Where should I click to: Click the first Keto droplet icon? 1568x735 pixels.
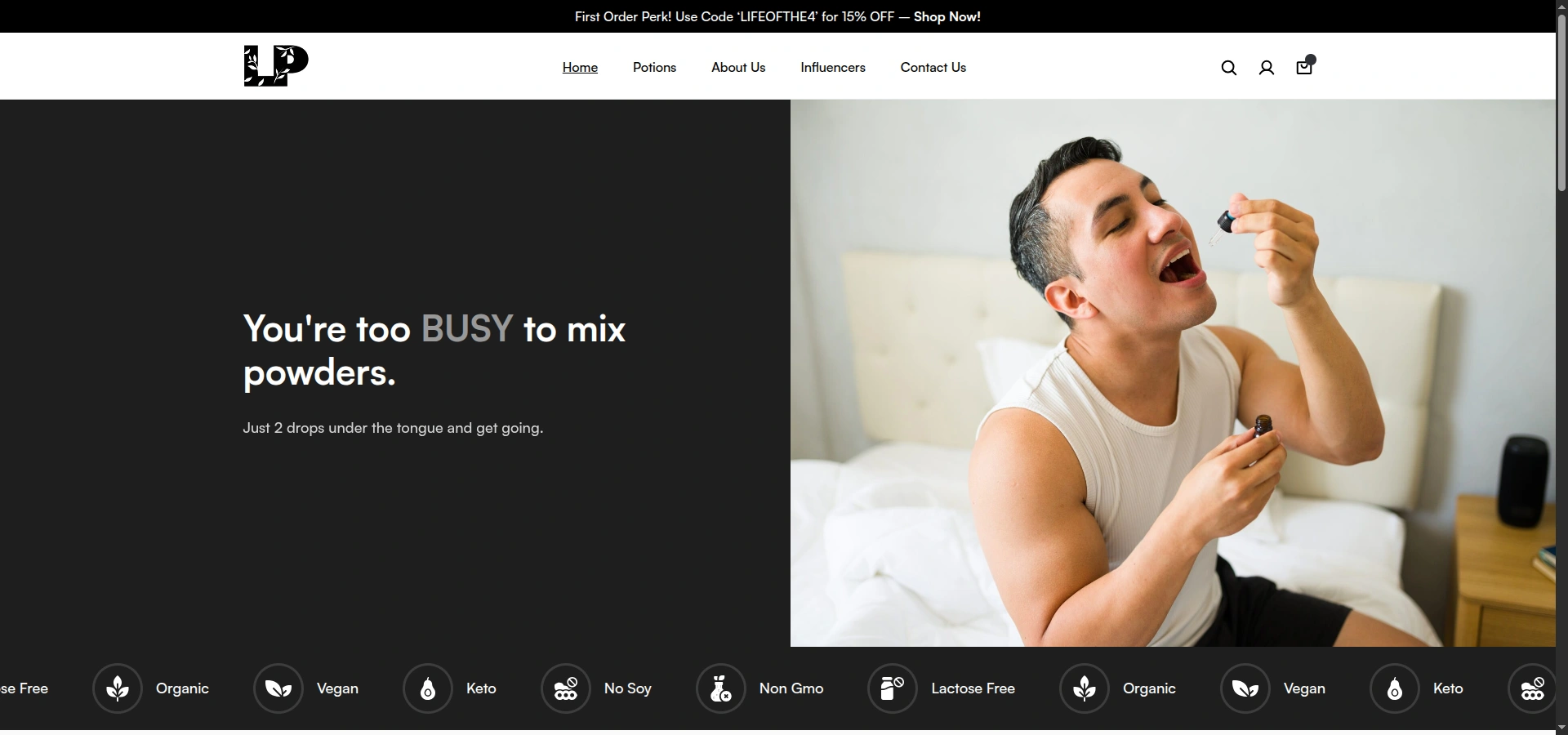tap(428, 688)
